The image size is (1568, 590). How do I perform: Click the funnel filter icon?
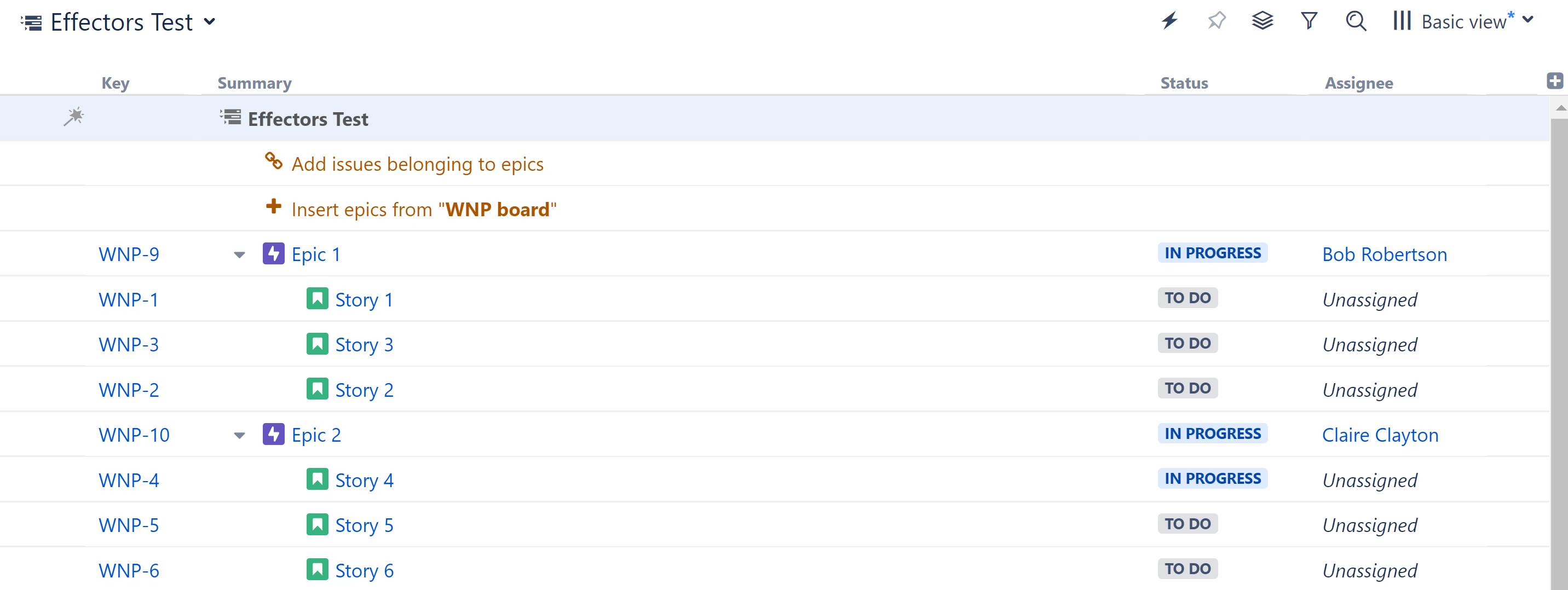(1308, 21)
